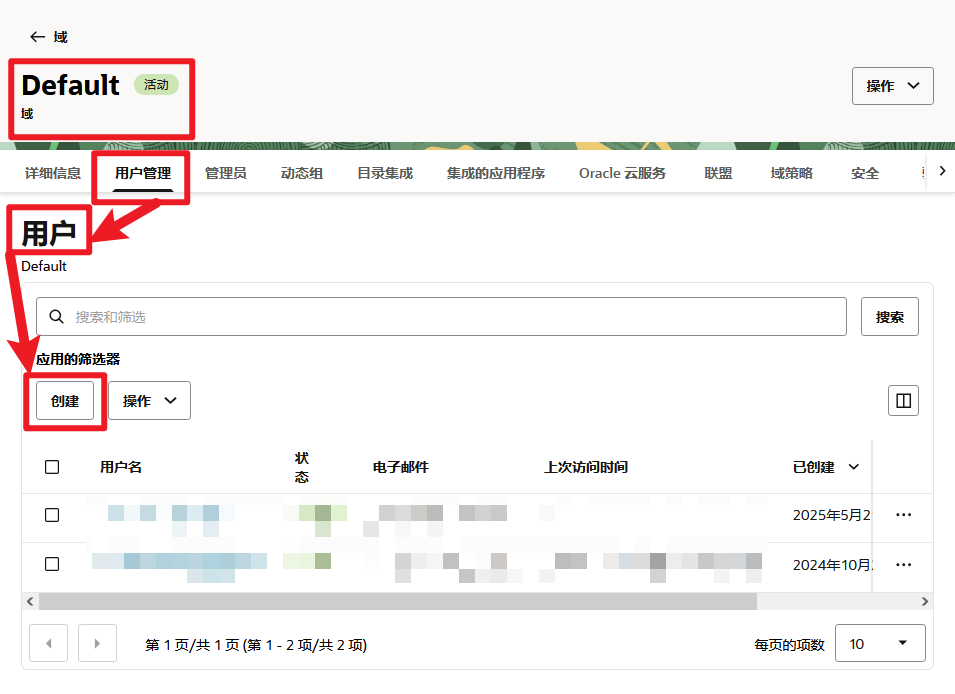Open the 联盟 tab
Image resolution: width=955 pixels, height=694 pixels.
tap(718, 174)
